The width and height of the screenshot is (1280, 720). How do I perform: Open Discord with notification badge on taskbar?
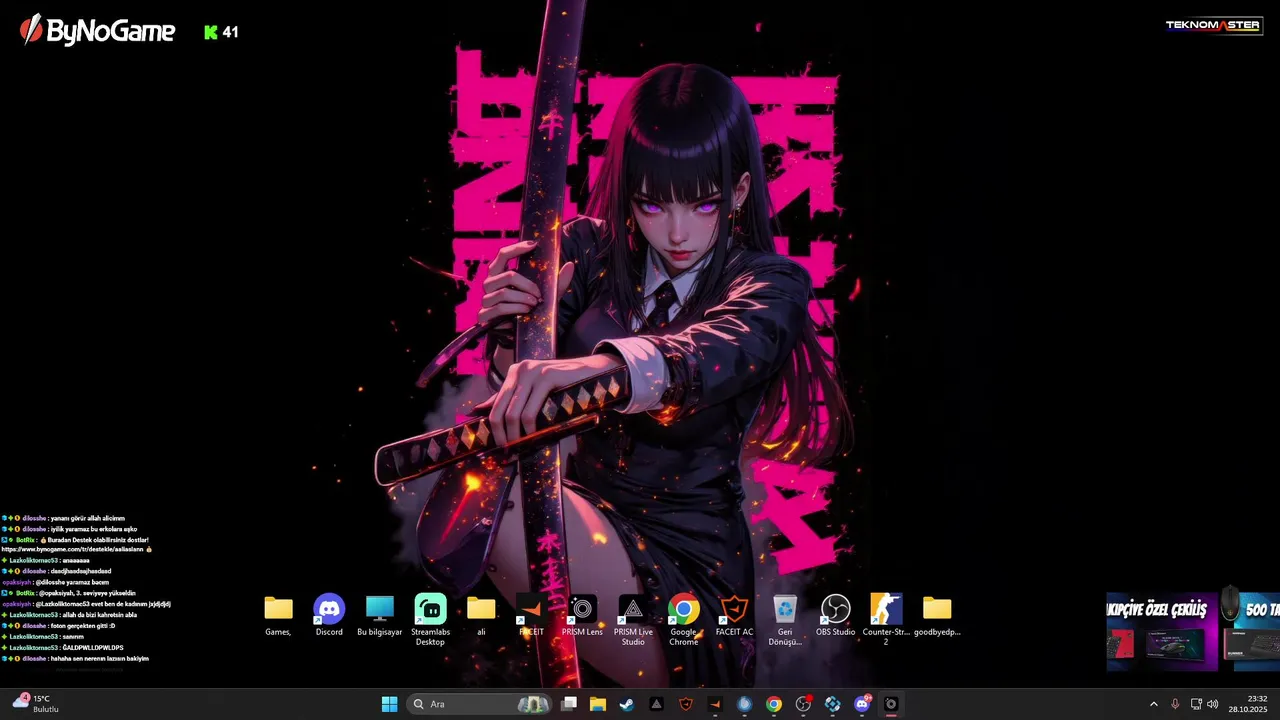tap(862, 704)
